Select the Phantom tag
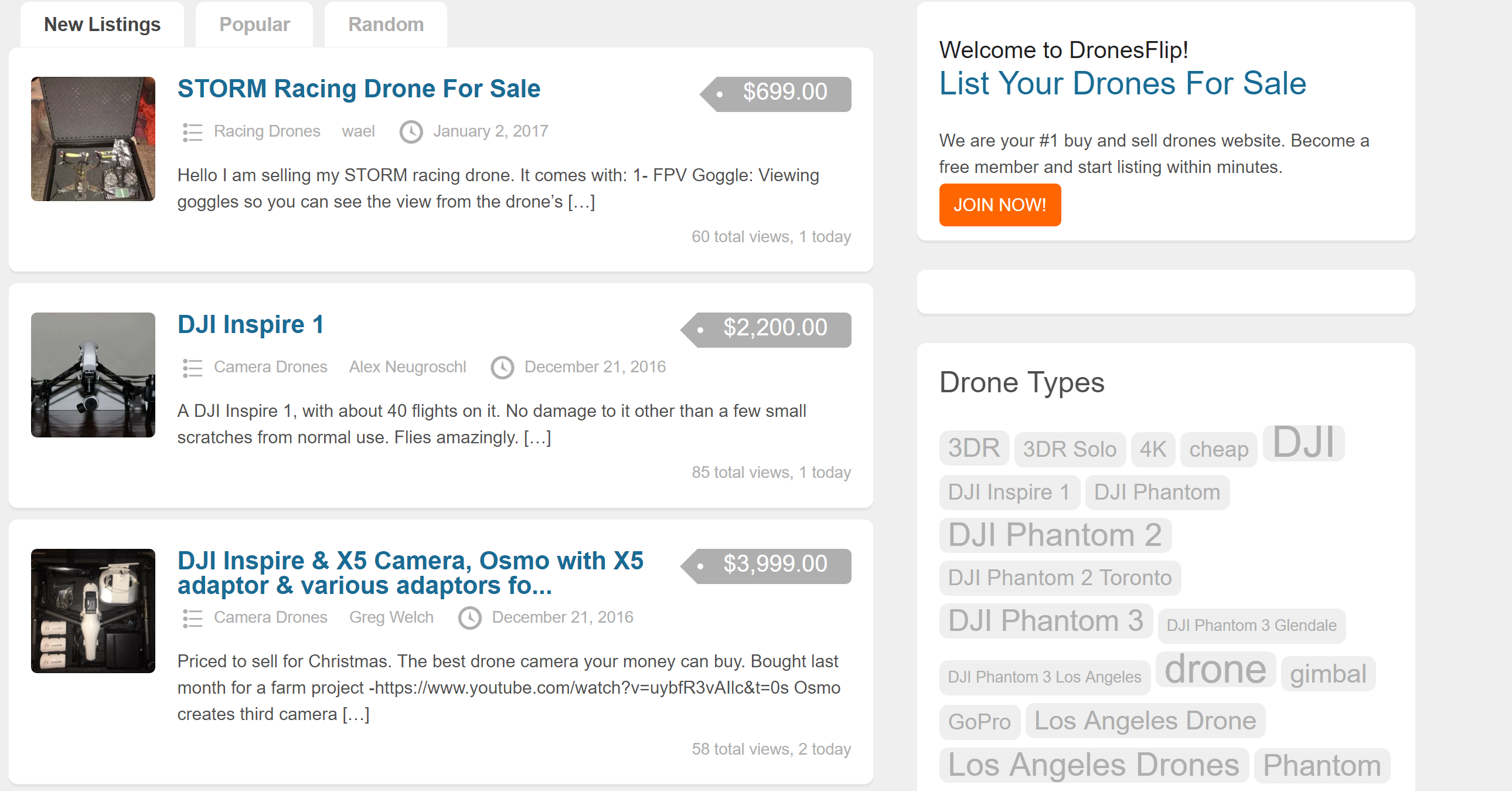The width and height of the screenshot is (1512, 791). (x=1322, y=766)
